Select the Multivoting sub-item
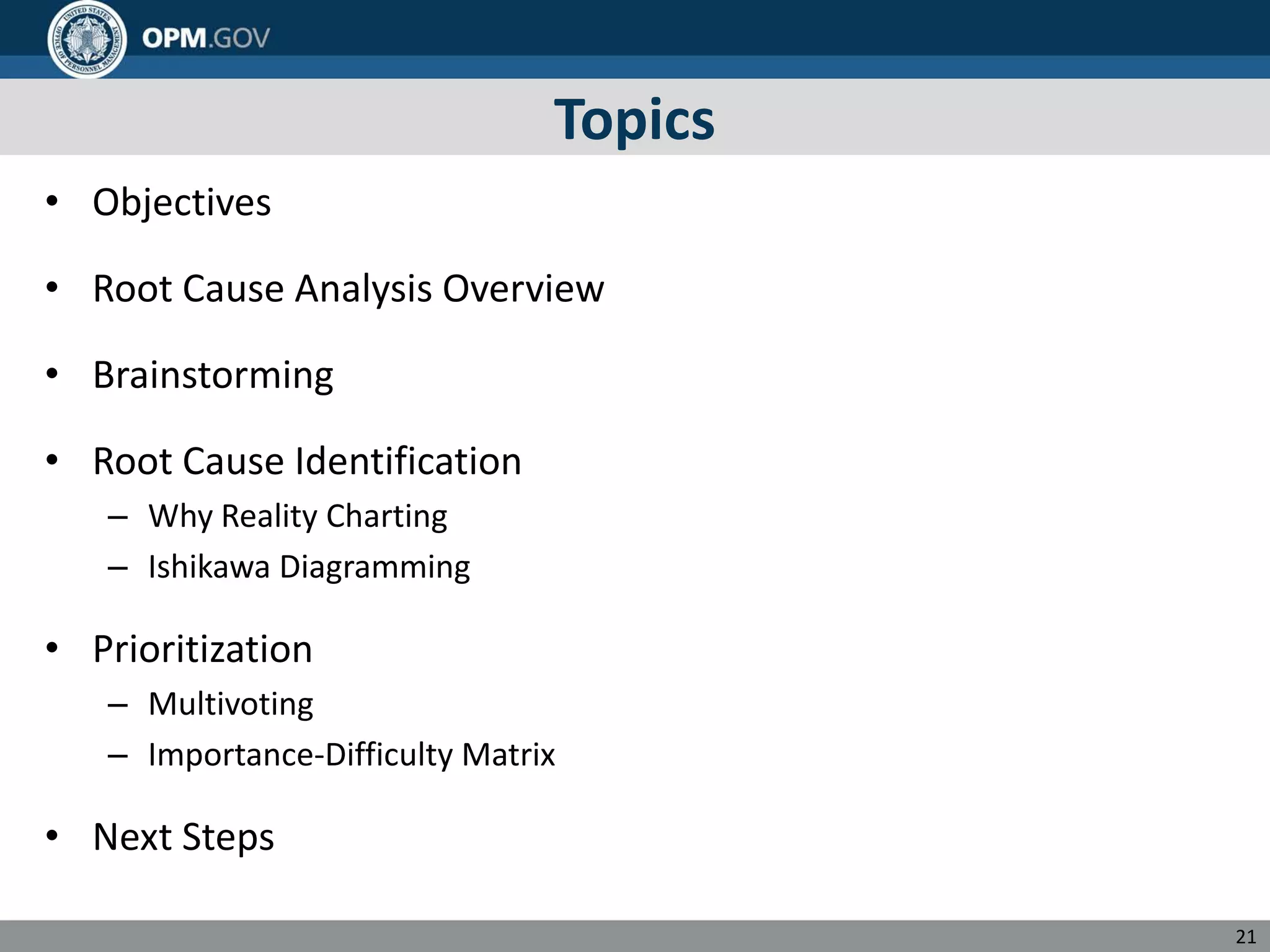Image resolution: width=1270 pixels, height=952 pixels. point(231,703)
